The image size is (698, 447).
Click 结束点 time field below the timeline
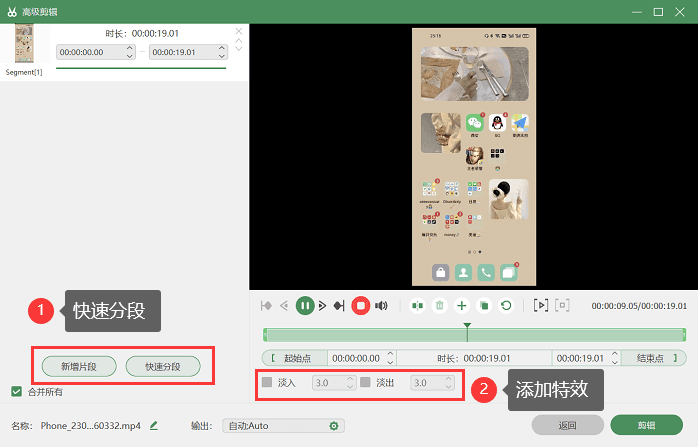[586, 358]
